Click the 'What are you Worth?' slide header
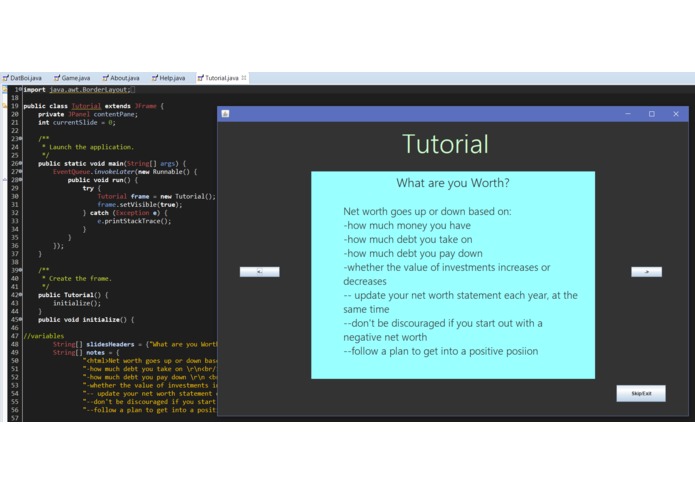The width and height of the screenshot is (695, 494). (453, 183)
